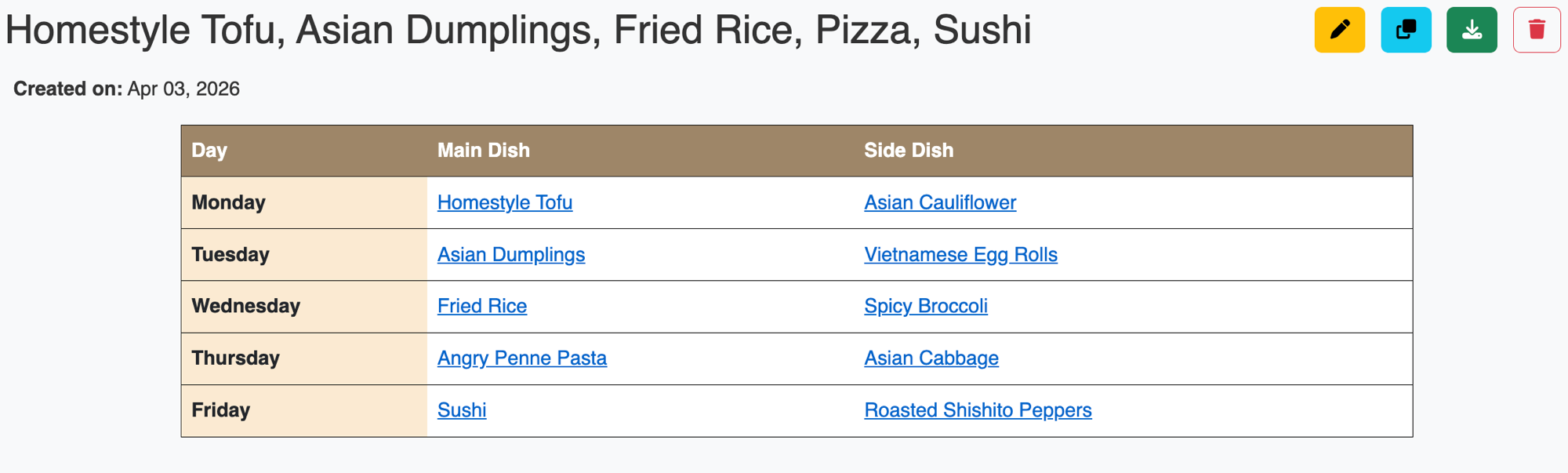Select the Friday row label

(x=221, y=410)
